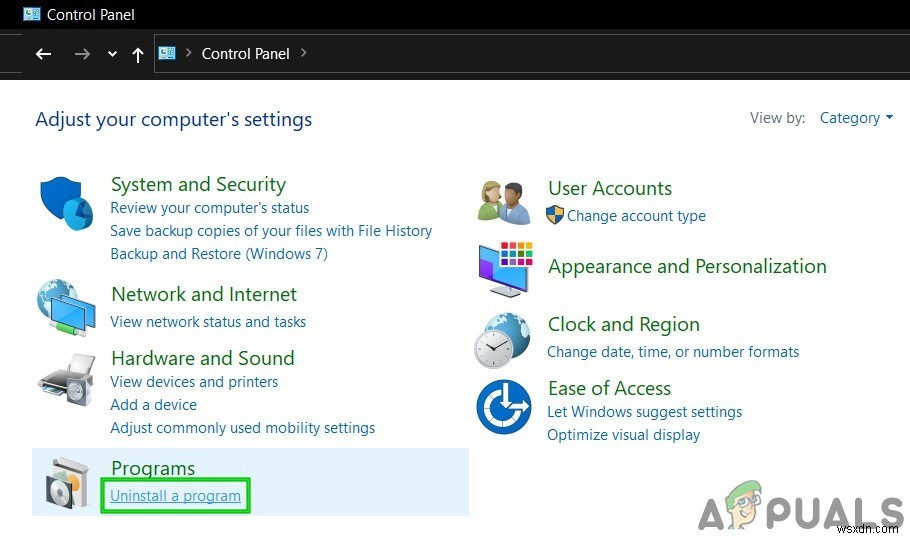Screen dimensions: 910x539
Task: Click the UAC shield beside Change account type
Action: [555, 215]
